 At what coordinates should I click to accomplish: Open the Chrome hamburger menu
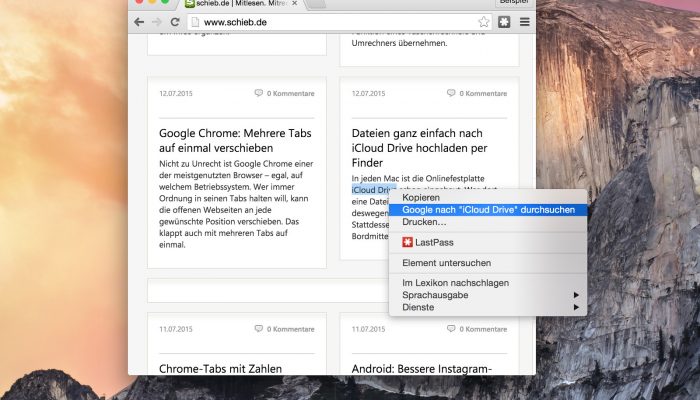(x=525, y=22)
